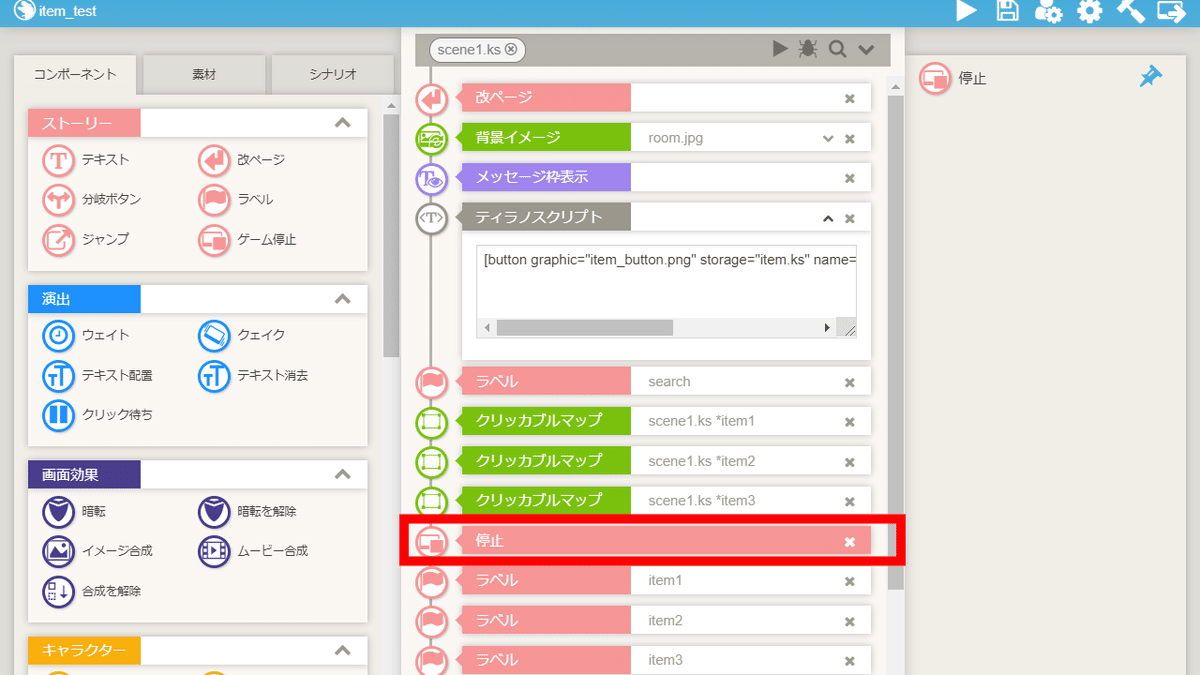Collapse the 演出 section

tap(342, 299)
